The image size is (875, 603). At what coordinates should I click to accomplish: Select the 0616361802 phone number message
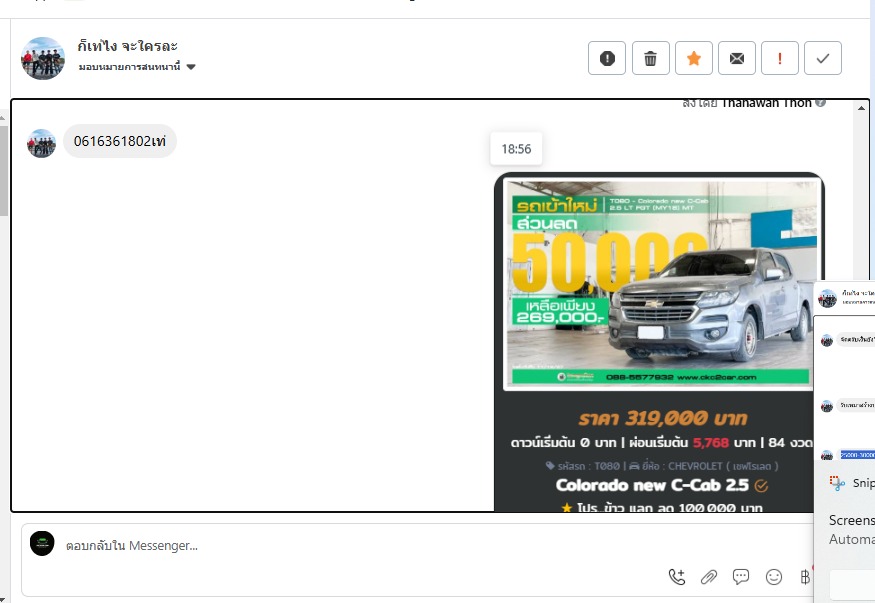[120, 141]
